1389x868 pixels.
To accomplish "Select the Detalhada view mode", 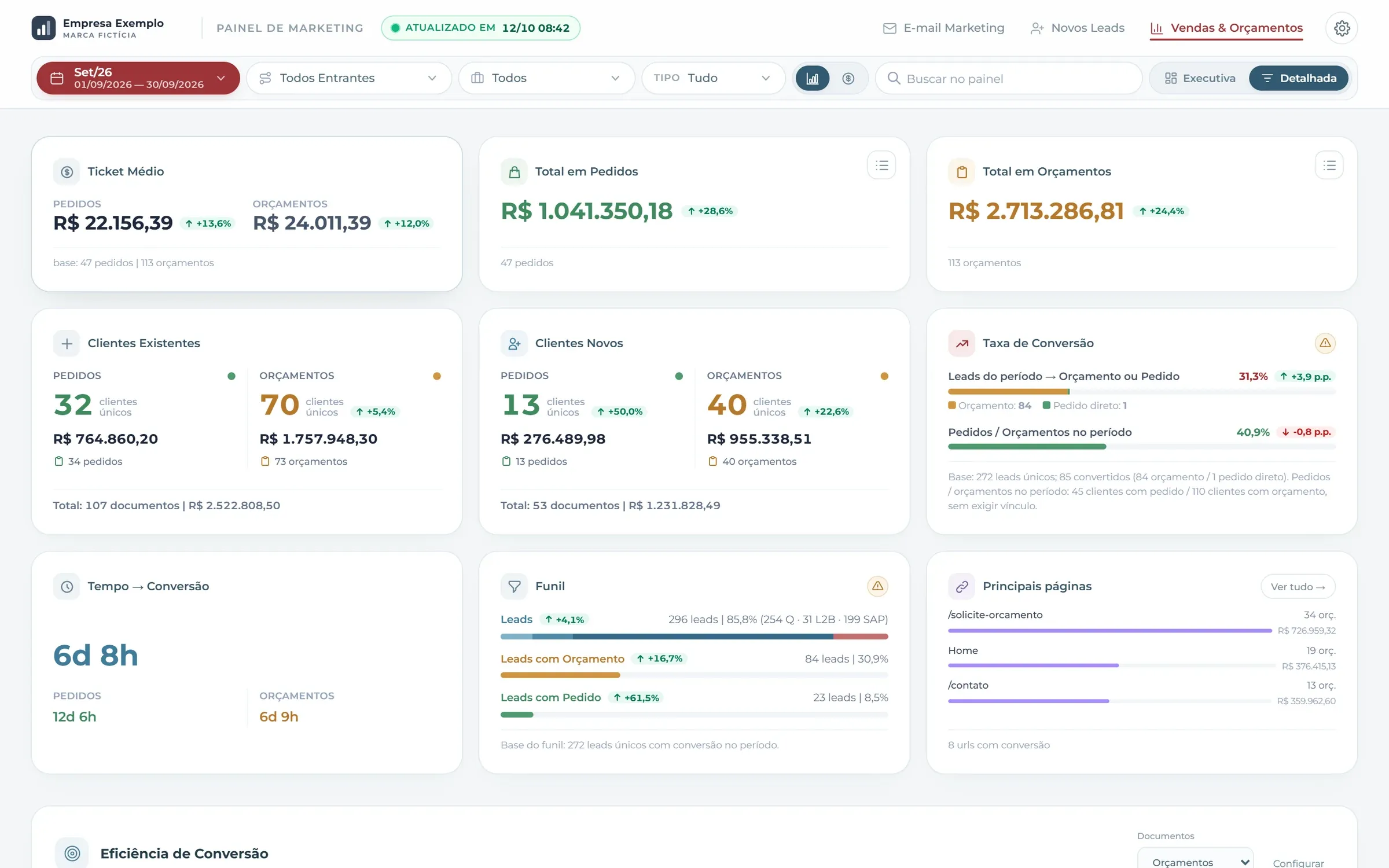I will (x=1299, y=78).
